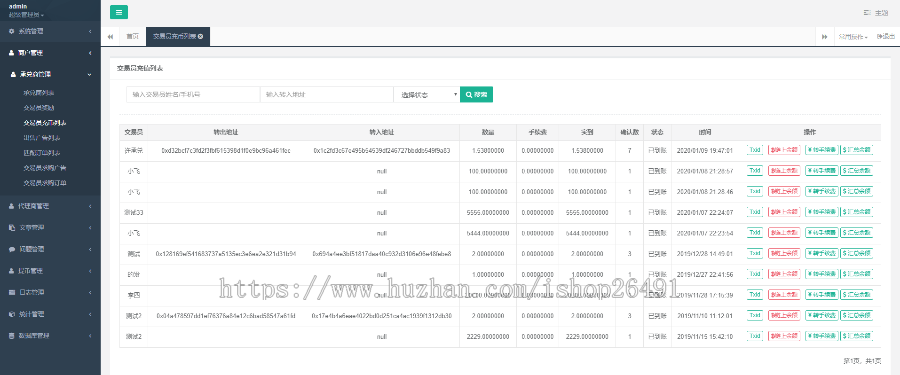
Task: Click red delete button in 2020/01/08 21:28:57 row
Action: (x=784, y=171)
